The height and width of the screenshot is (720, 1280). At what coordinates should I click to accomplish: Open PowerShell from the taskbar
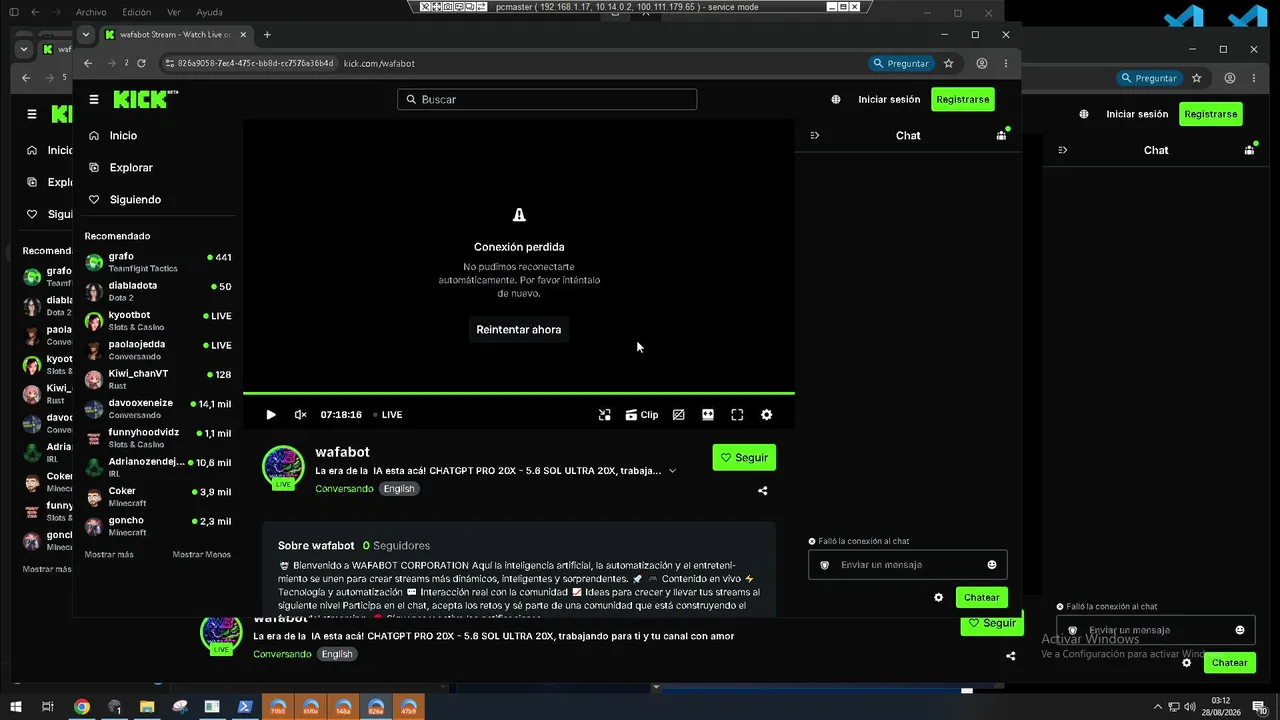coord(245,707)
